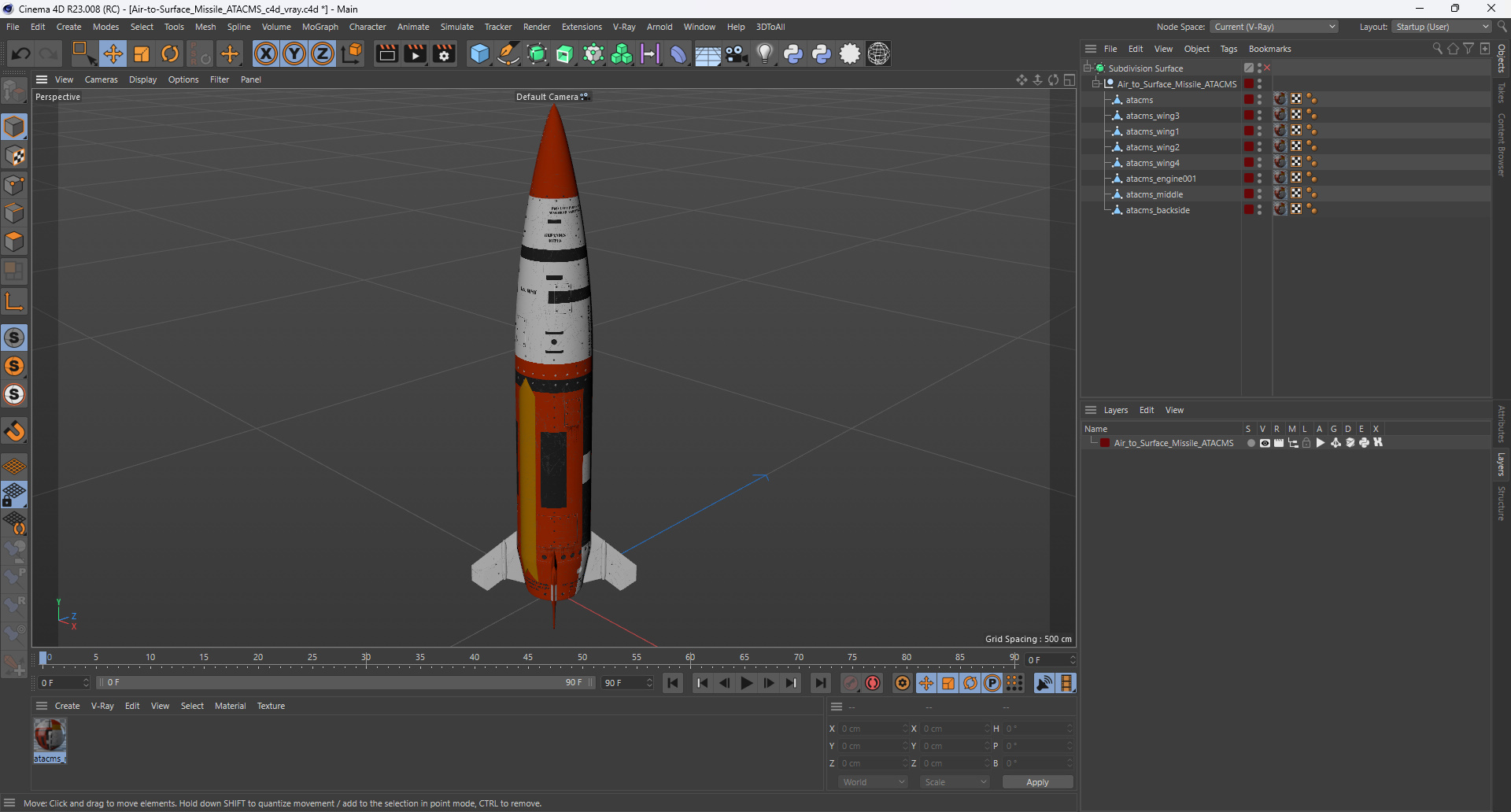Select Texture mode checkered icon
1511x812 pixels.
click(14, 156)
